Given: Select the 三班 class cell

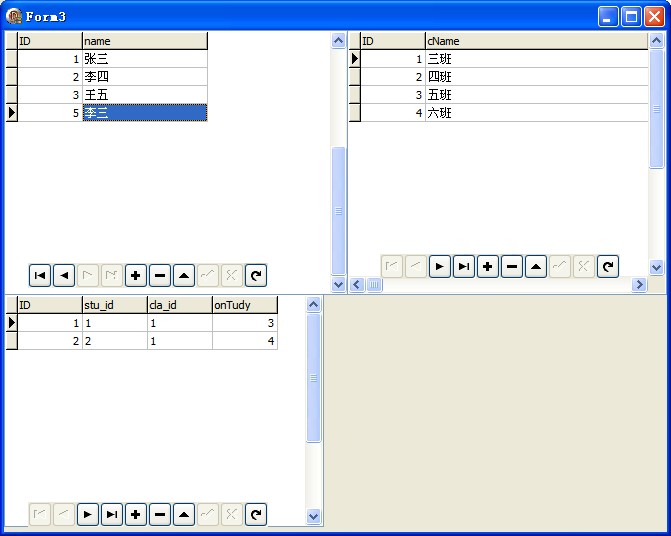Looking at the screenshot, I should 537,59.
